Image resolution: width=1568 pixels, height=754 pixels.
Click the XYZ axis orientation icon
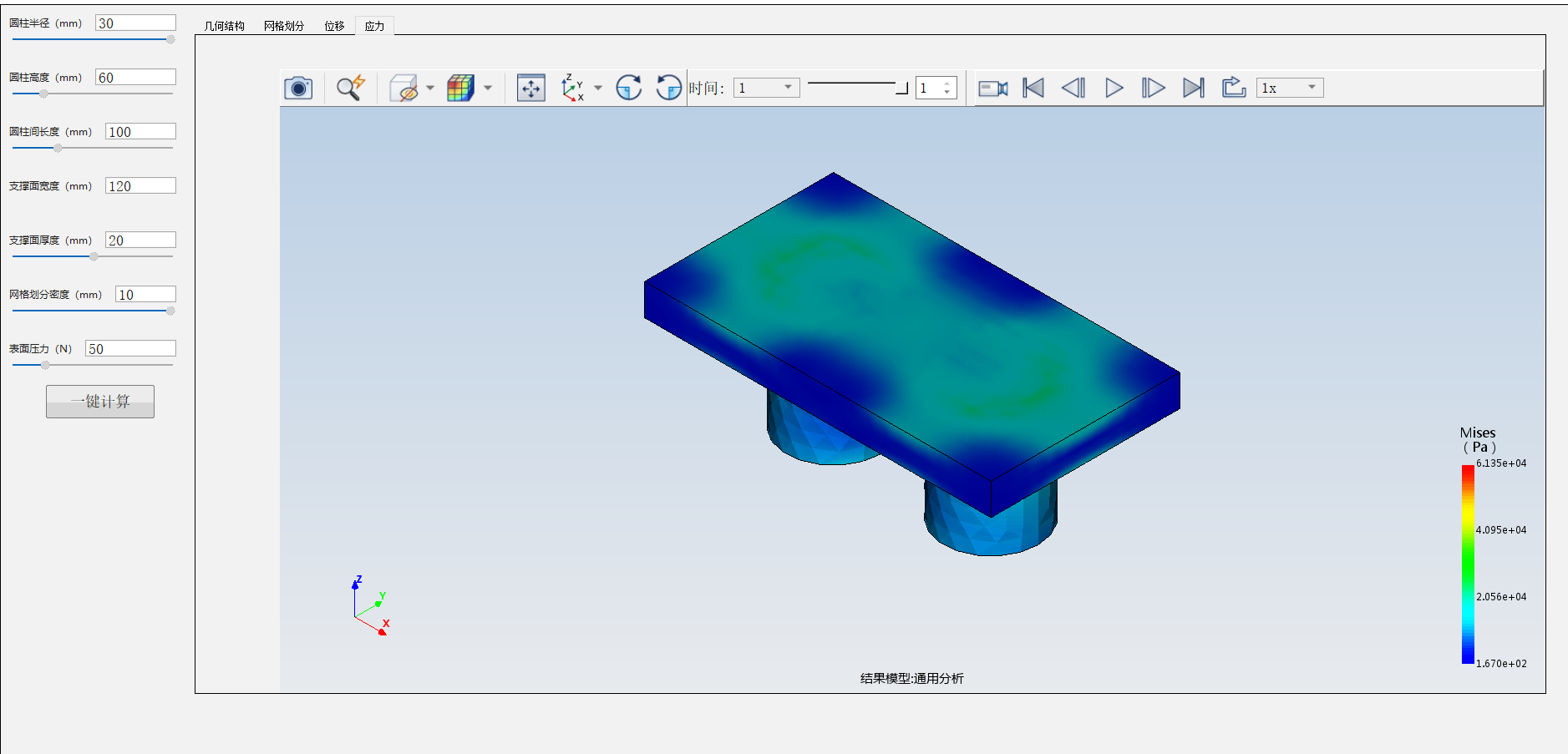coord(573,88)
